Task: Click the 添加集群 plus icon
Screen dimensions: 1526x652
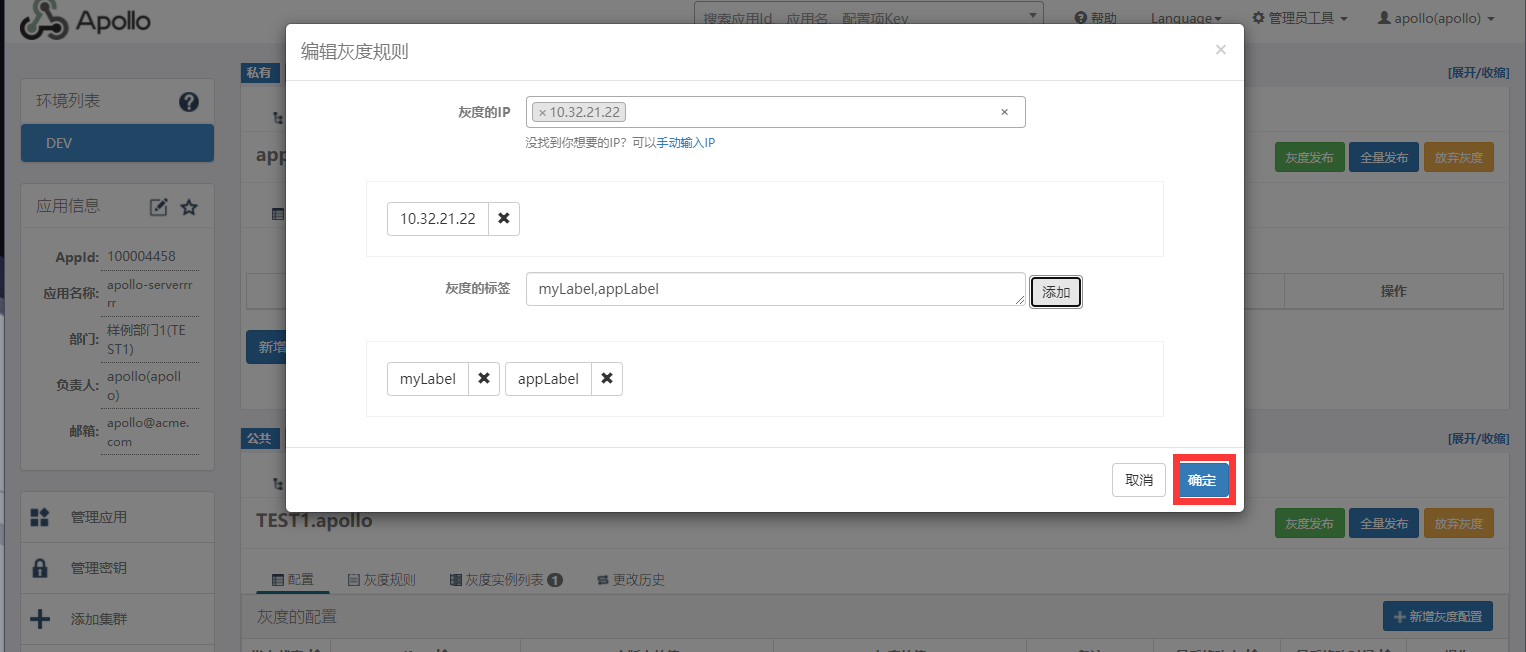Action: point(40,618)
